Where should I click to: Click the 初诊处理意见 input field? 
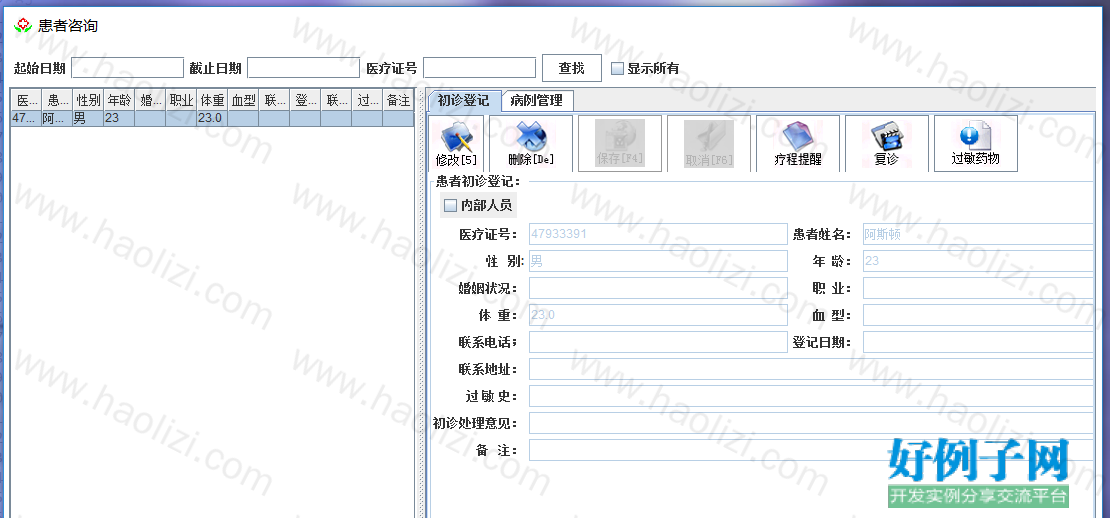click(x=811, y=422)
